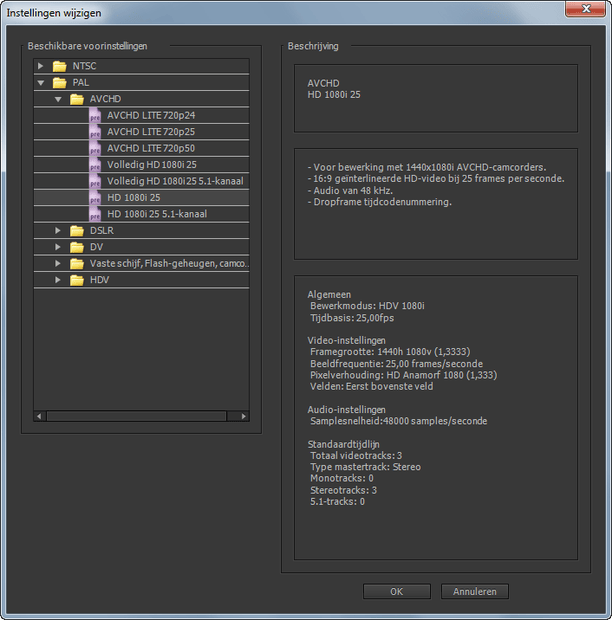Click the DV folder icon
Image resolution: width=612 pixels, height=620 pixels.
[77, 247]
